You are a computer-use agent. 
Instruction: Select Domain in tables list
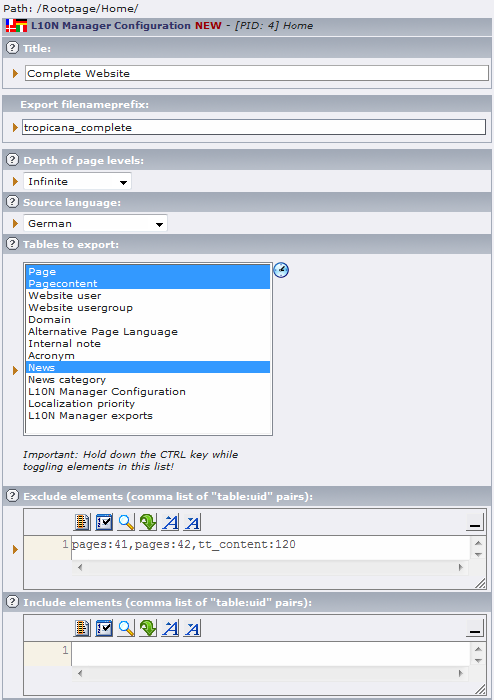click(148, 319)
